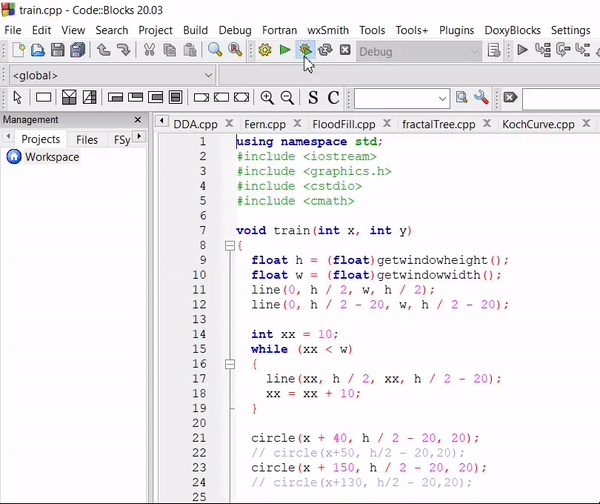Debugger step into icon

[583, 50]
